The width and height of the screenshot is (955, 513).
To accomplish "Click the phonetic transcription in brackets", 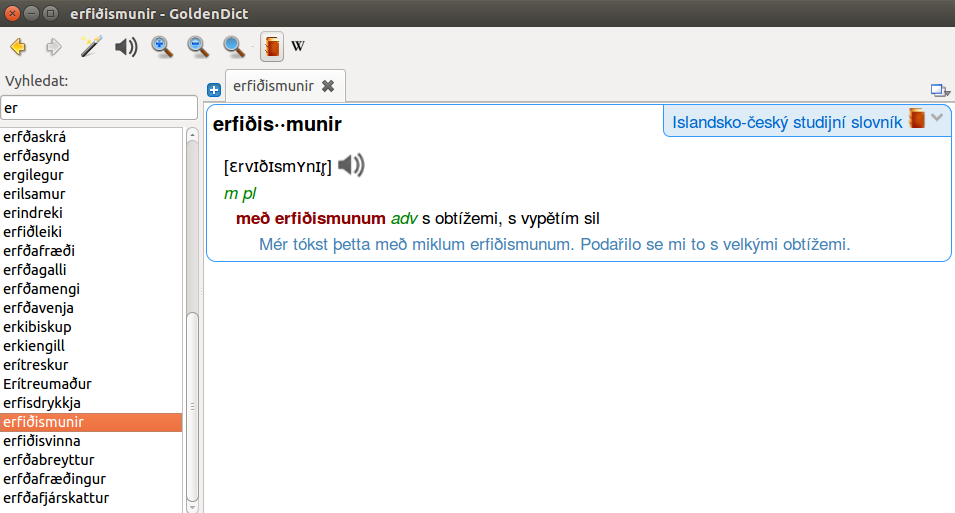I will pyautogui.click(x=278, y=167).
